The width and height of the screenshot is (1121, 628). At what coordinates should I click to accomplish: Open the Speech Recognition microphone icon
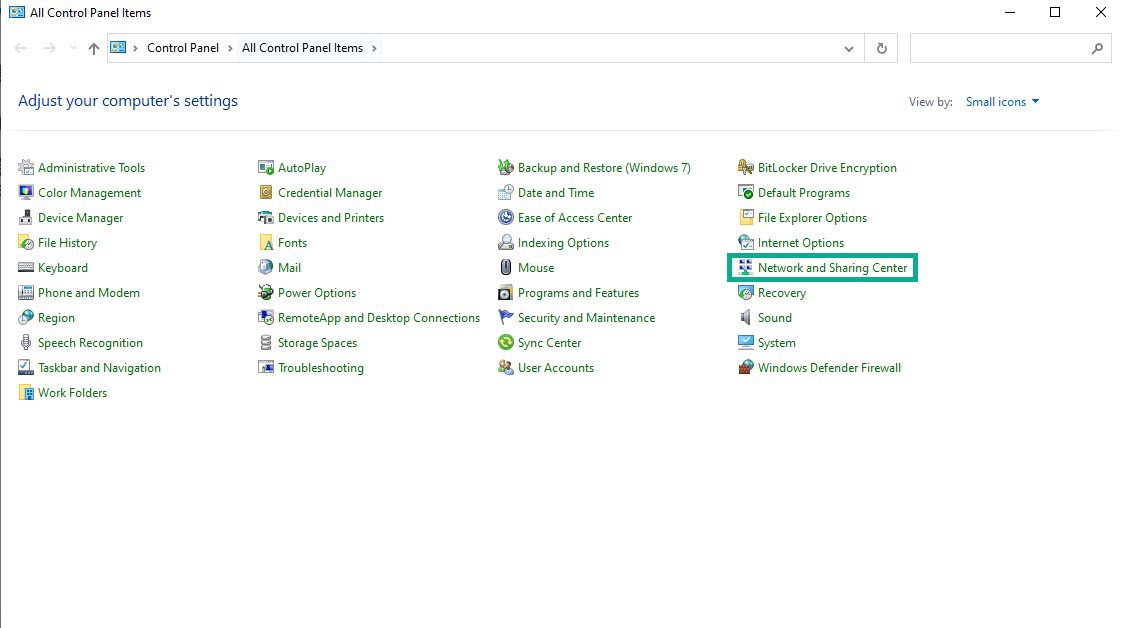(x=26, y=343)
